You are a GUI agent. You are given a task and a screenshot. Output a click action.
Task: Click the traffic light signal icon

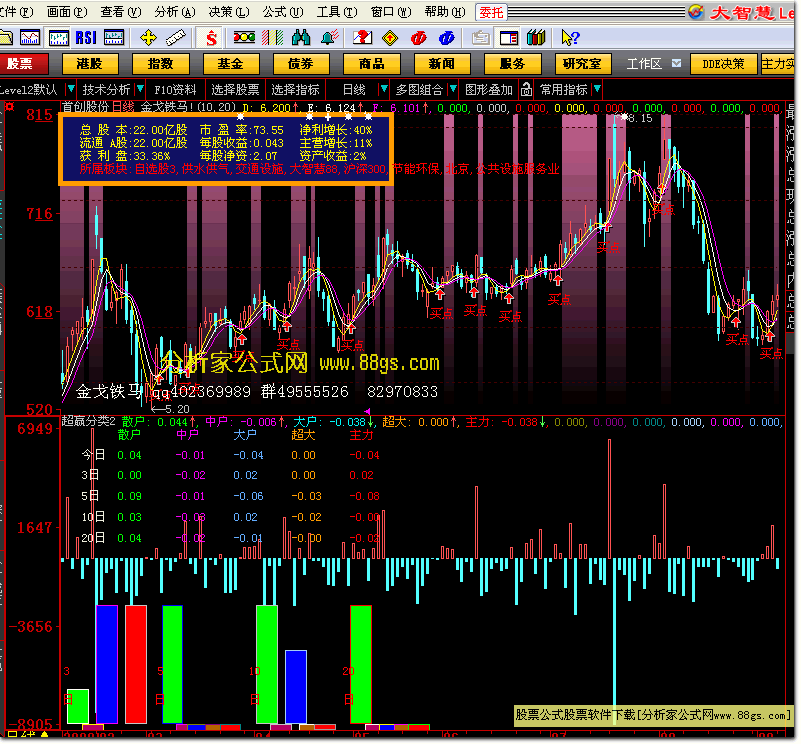pyautogui.click(x=244, y=37)
